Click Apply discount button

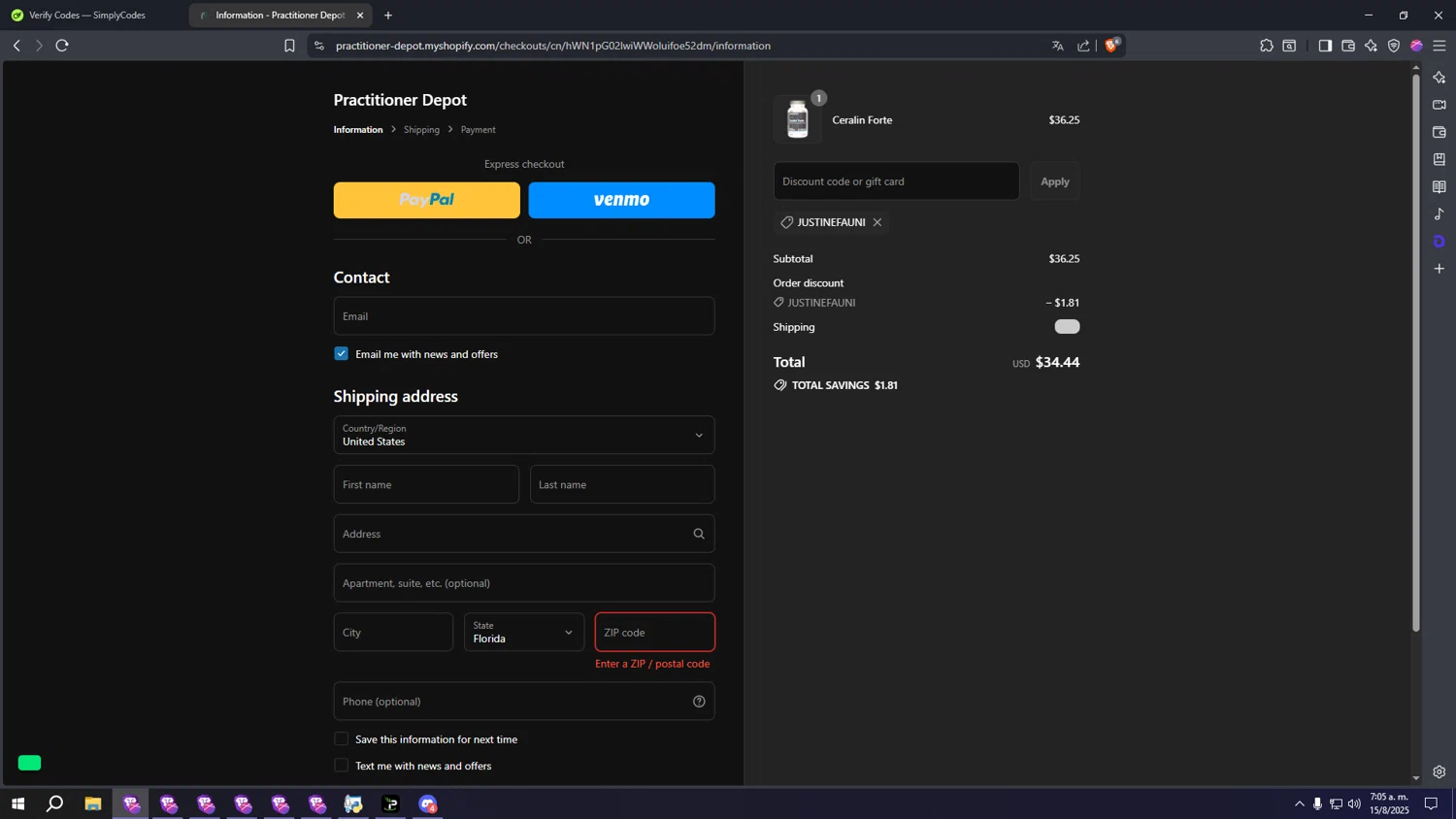click(x=1055, y=181)
